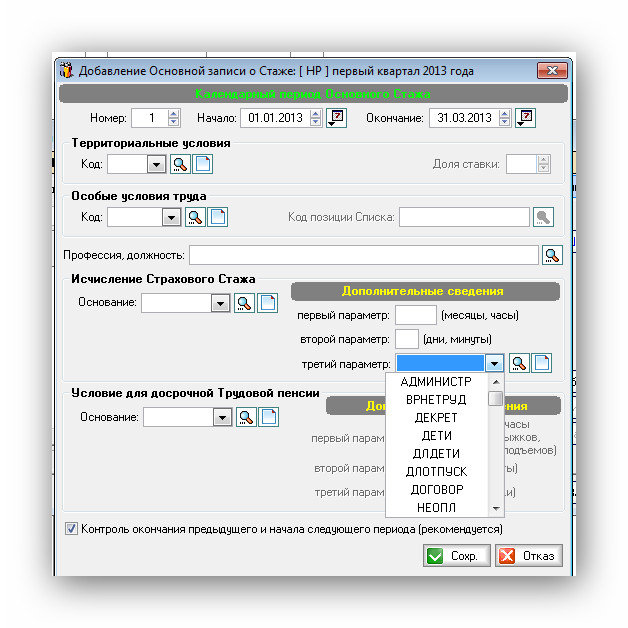Open calendar picker for Окончание date
The image size is (628, 628).
526,118
